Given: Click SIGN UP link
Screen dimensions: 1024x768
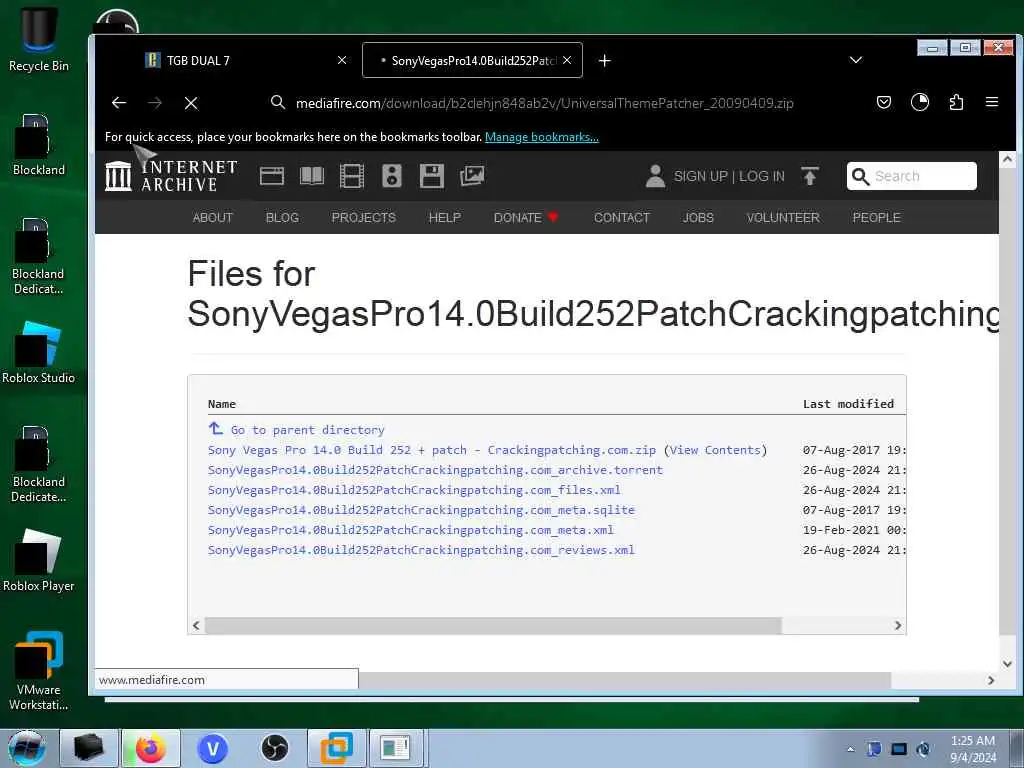Looking at the screenshot, I should [700, 176].
